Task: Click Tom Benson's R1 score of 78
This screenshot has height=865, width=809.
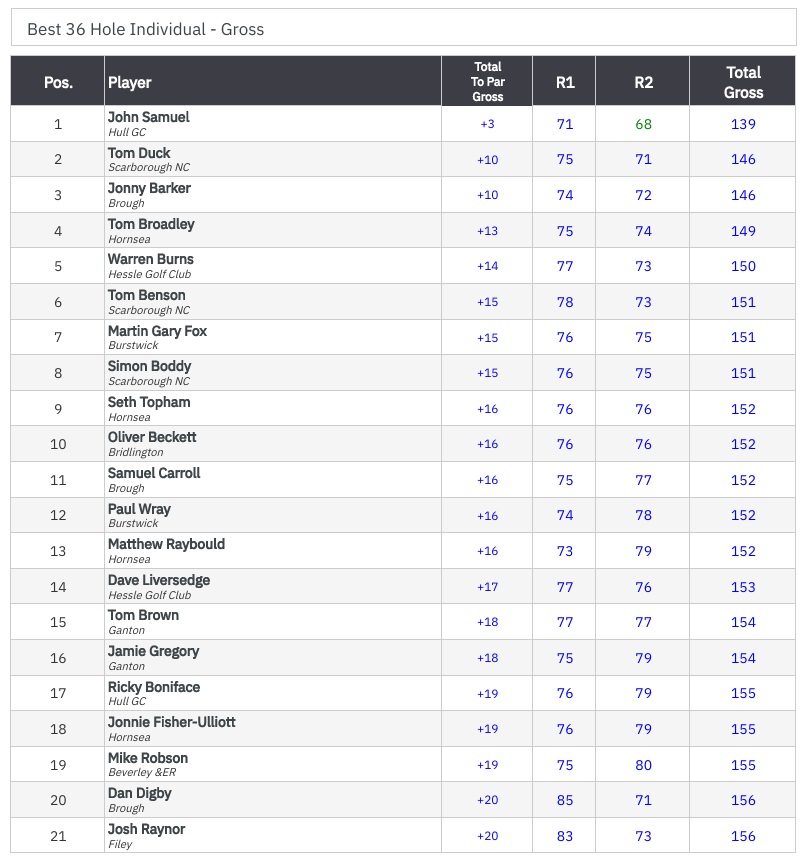Action: click(x=565, y=302)
